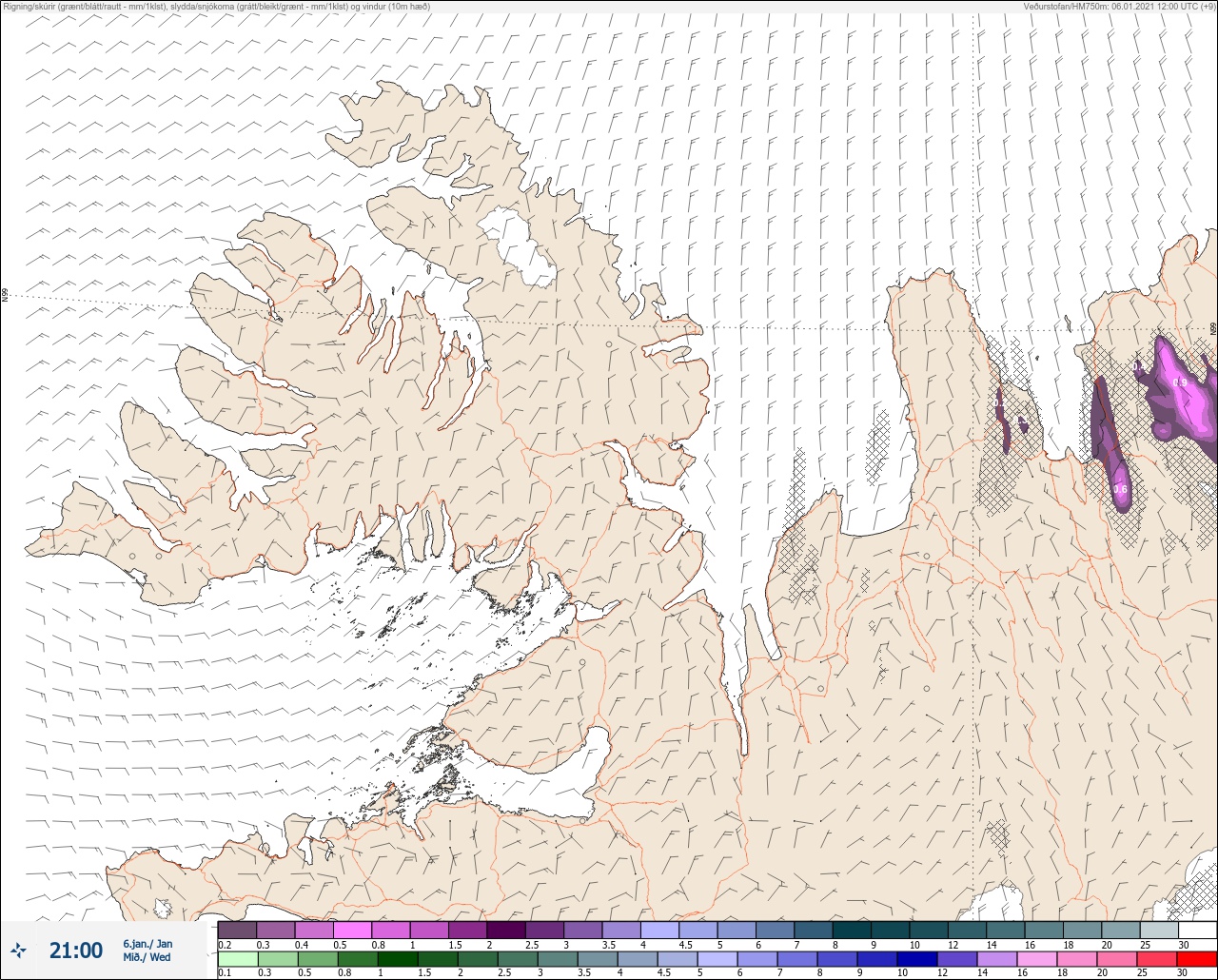Click the 'Mið./ Wed' weekday text
Viewport: 1218px width, 980px height.
(x=147, y=957)
